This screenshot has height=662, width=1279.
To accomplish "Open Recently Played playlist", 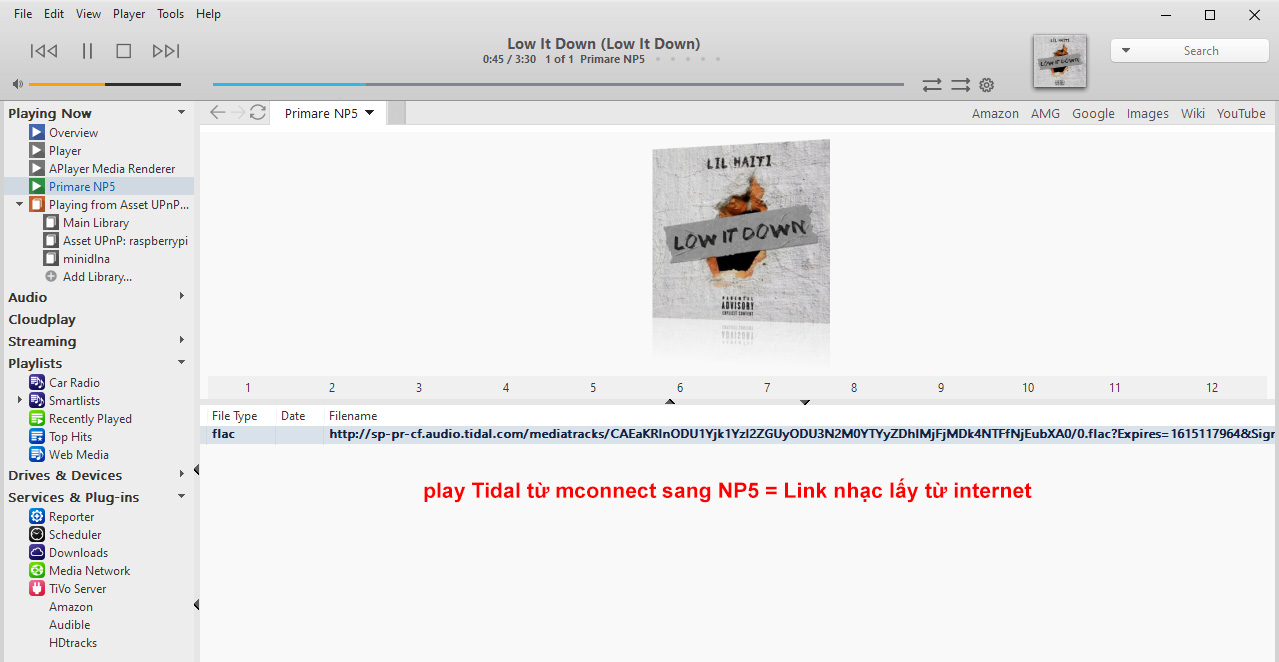I will (x=90, y=419).
